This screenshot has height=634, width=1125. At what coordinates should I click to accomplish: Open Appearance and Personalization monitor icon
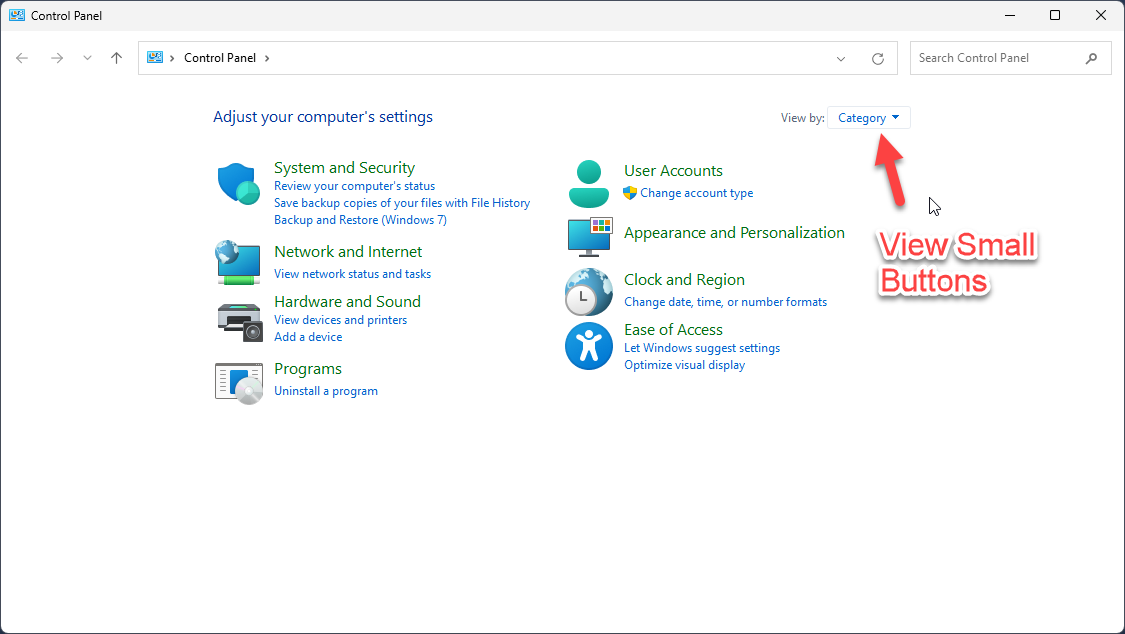[x=588, y=236]
